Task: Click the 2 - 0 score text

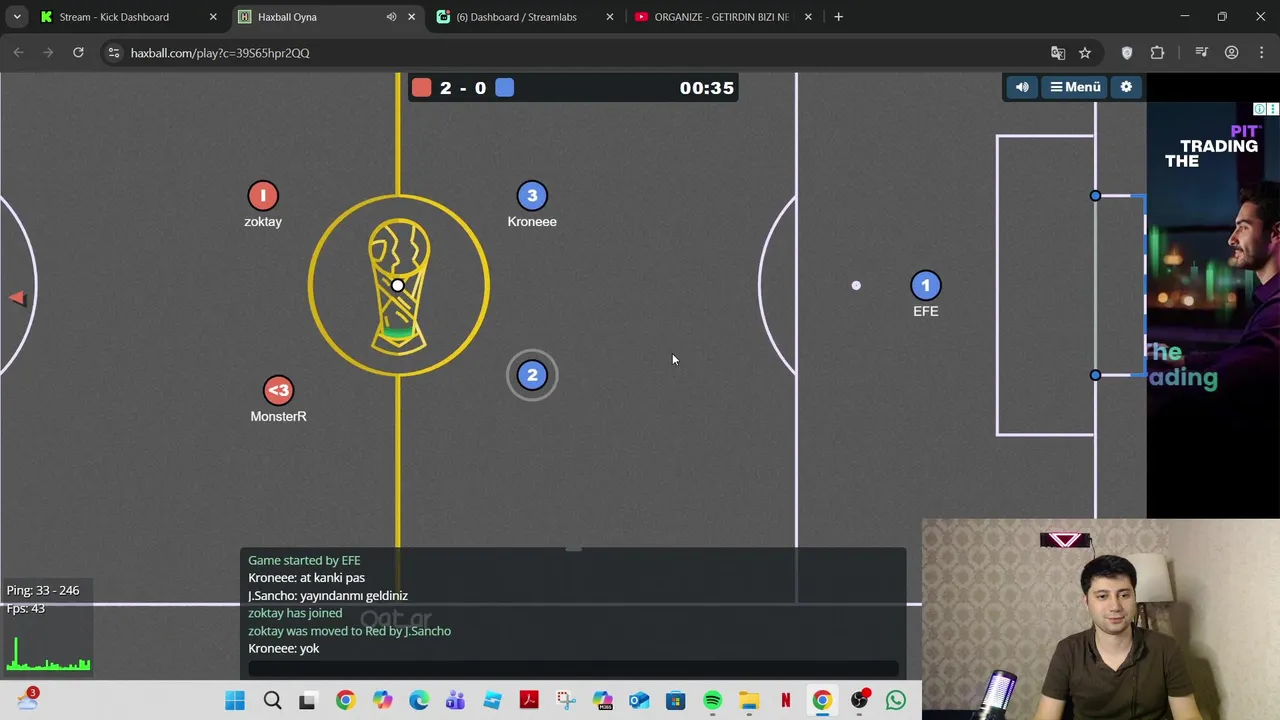Action: point(463,88)
